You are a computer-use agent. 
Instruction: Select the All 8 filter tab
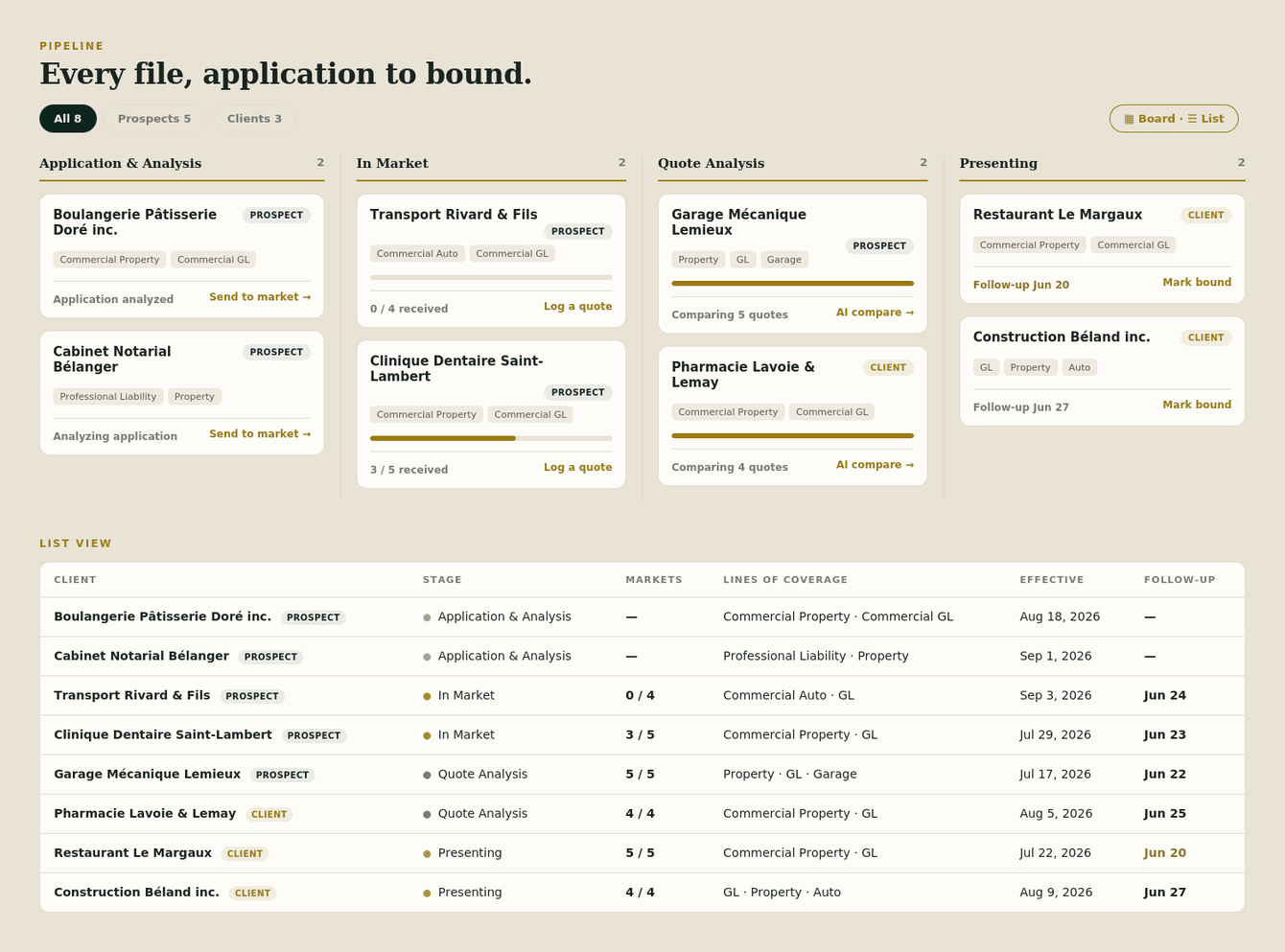click(68, 119)
